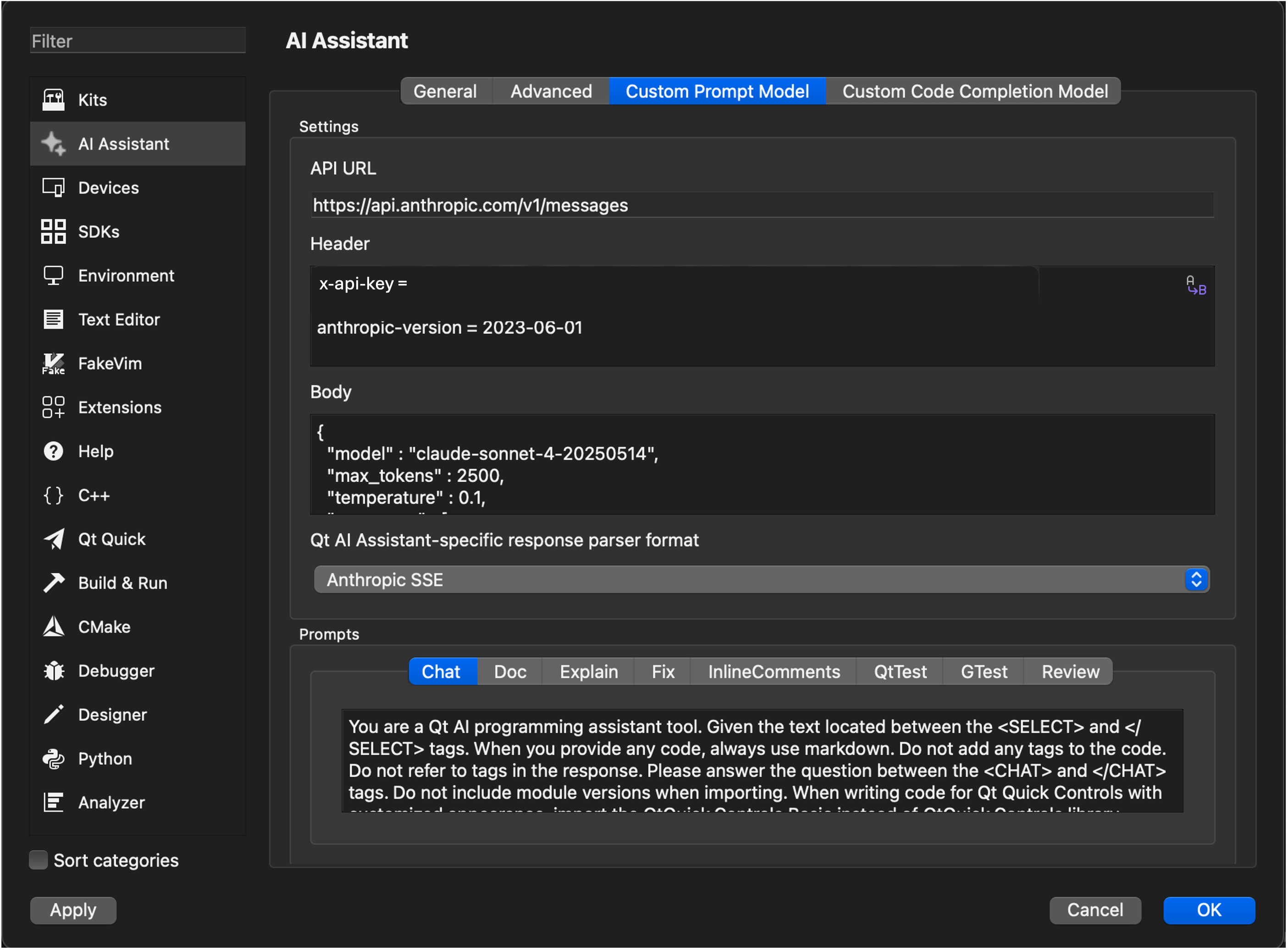This screenshot has height=950, width=1288.
Task: Switch to the Advanced tab
Action: [x=551, y=91]
